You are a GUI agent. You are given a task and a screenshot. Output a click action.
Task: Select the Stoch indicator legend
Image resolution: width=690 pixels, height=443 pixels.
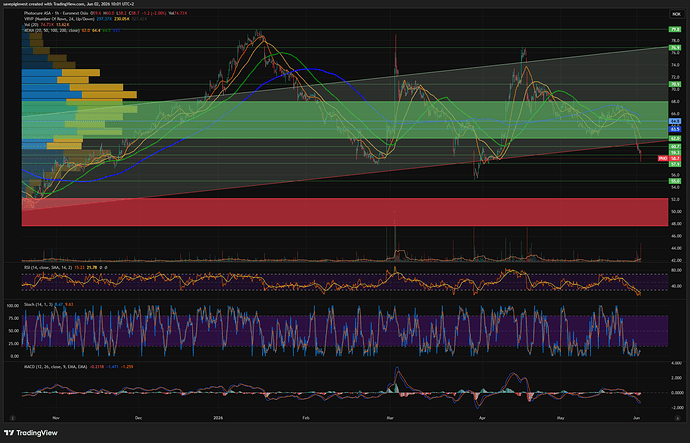pos(49,304)
